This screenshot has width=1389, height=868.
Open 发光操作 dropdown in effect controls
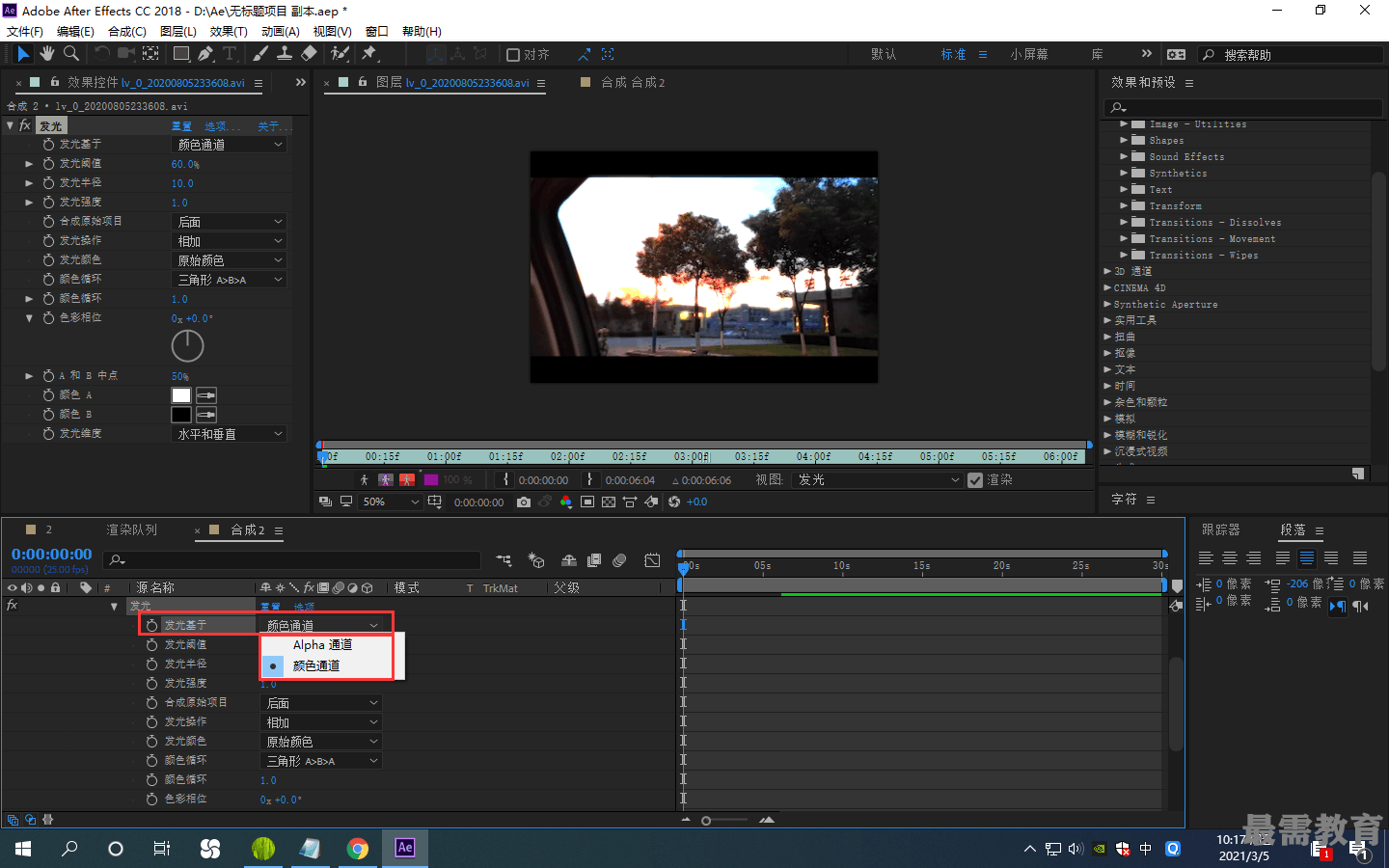tap(230, 241)
